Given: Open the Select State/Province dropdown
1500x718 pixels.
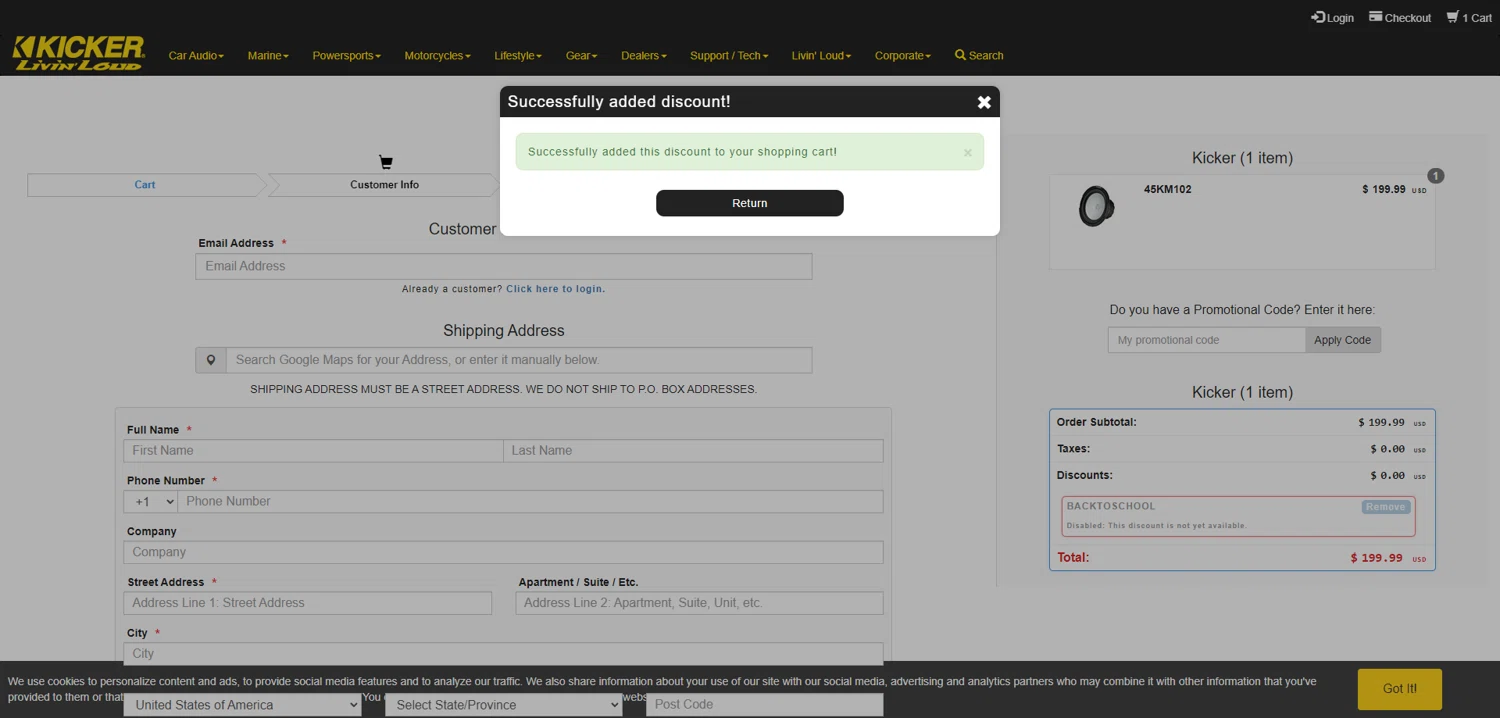Looking at the screenshot, I should coord(503,705).
